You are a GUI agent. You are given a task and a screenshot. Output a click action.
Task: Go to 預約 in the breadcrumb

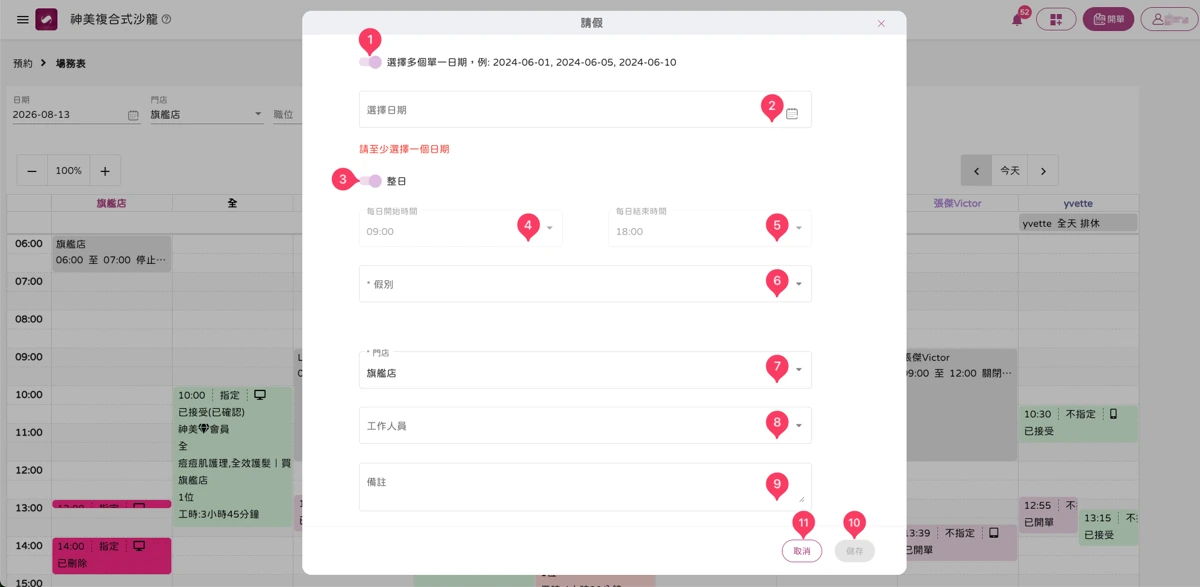point(23,63)
